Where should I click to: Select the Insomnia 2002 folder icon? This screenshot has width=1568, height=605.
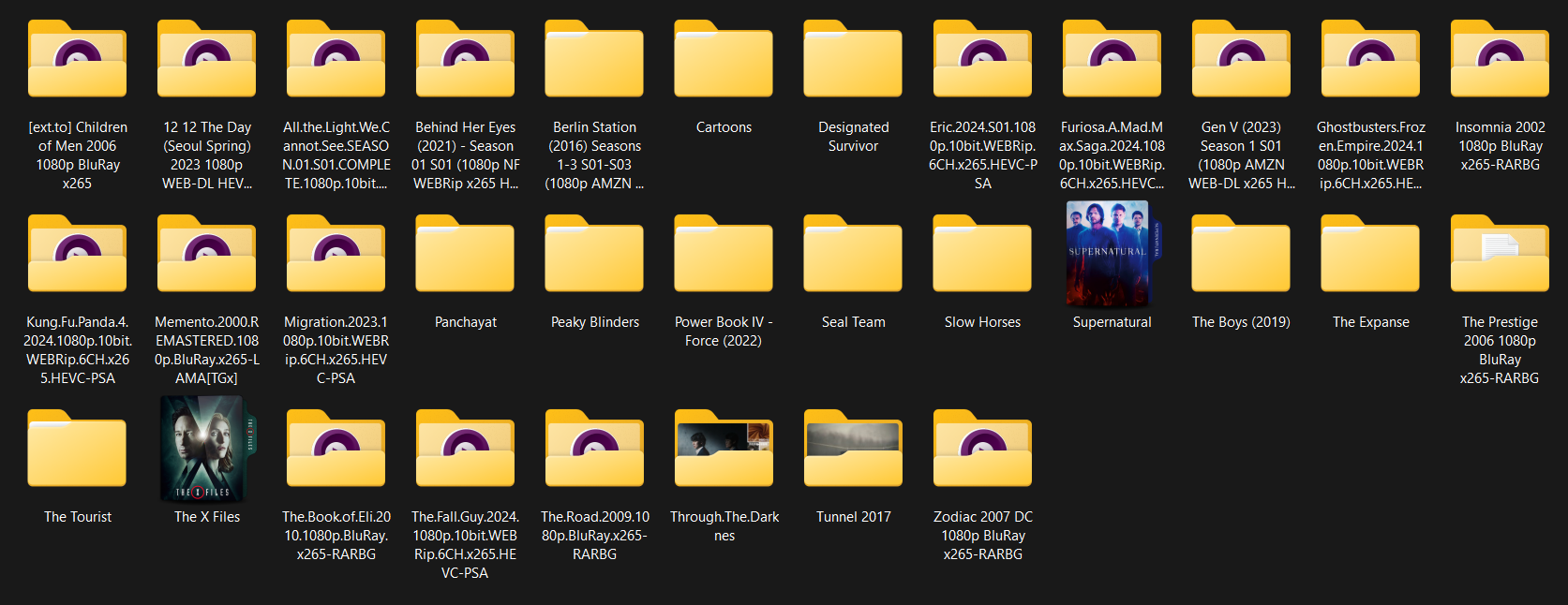pyautogui.click(x=1500, y=59)
